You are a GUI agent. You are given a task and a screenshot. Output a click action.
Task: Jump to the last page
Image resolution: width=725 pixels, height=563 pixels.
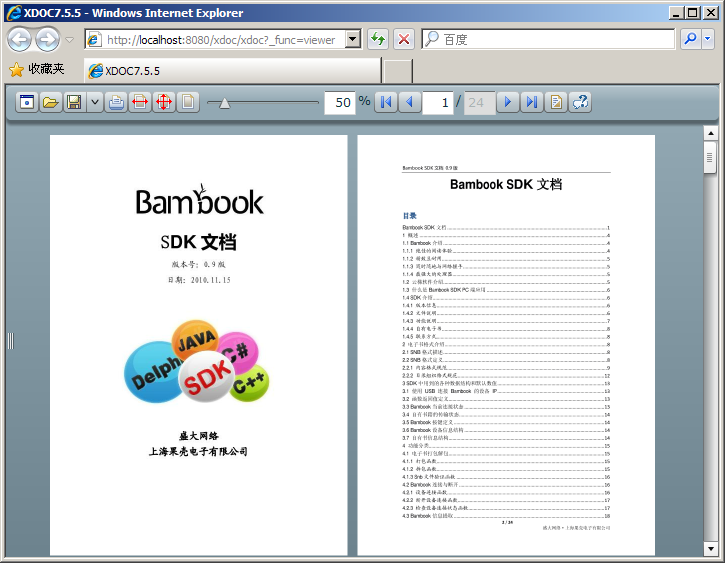tap(532, 102)
